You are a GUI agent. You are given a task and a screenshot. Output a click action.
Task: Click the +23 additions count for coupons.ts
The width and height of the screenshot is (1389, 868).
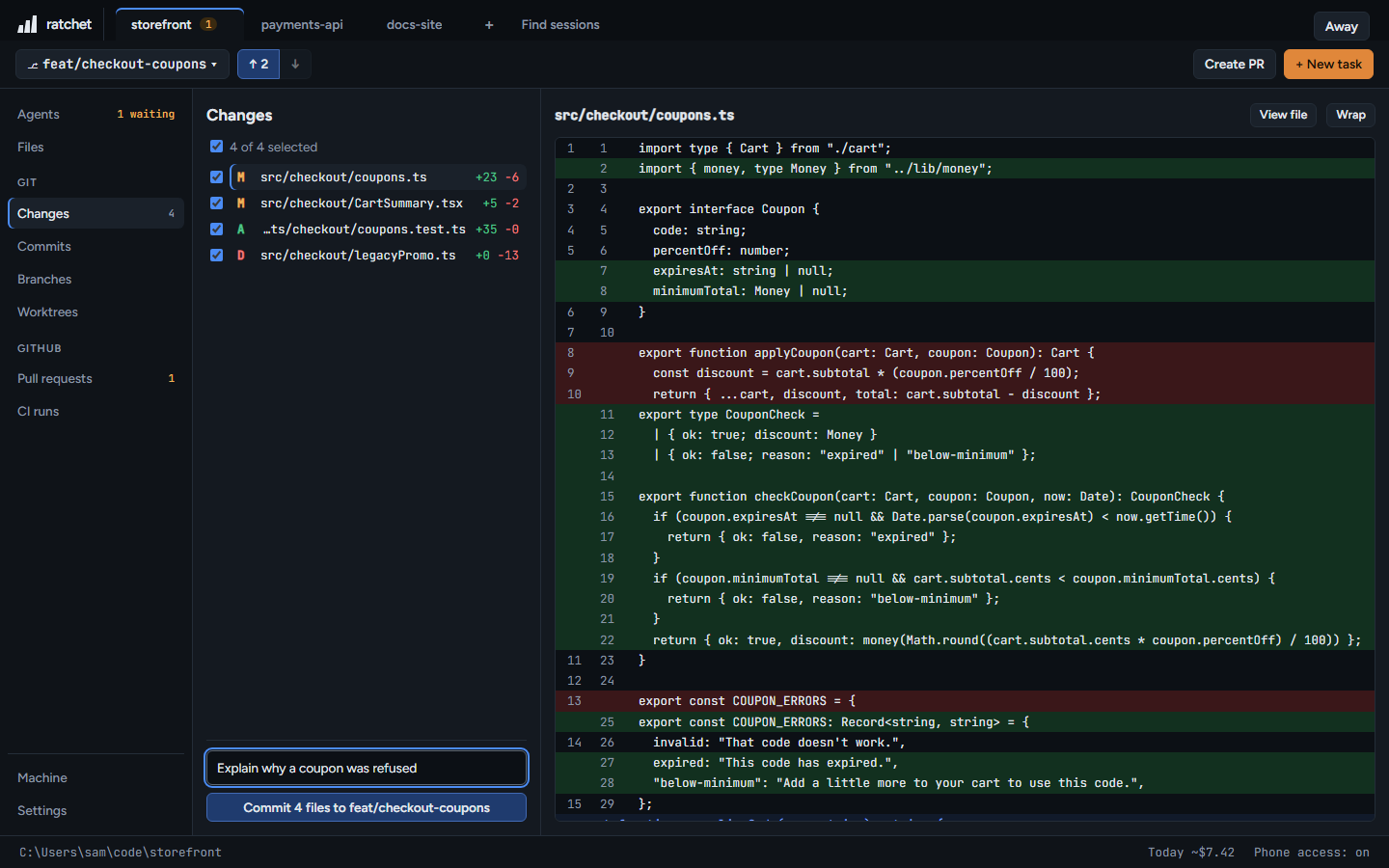click(x=486, y=177)
